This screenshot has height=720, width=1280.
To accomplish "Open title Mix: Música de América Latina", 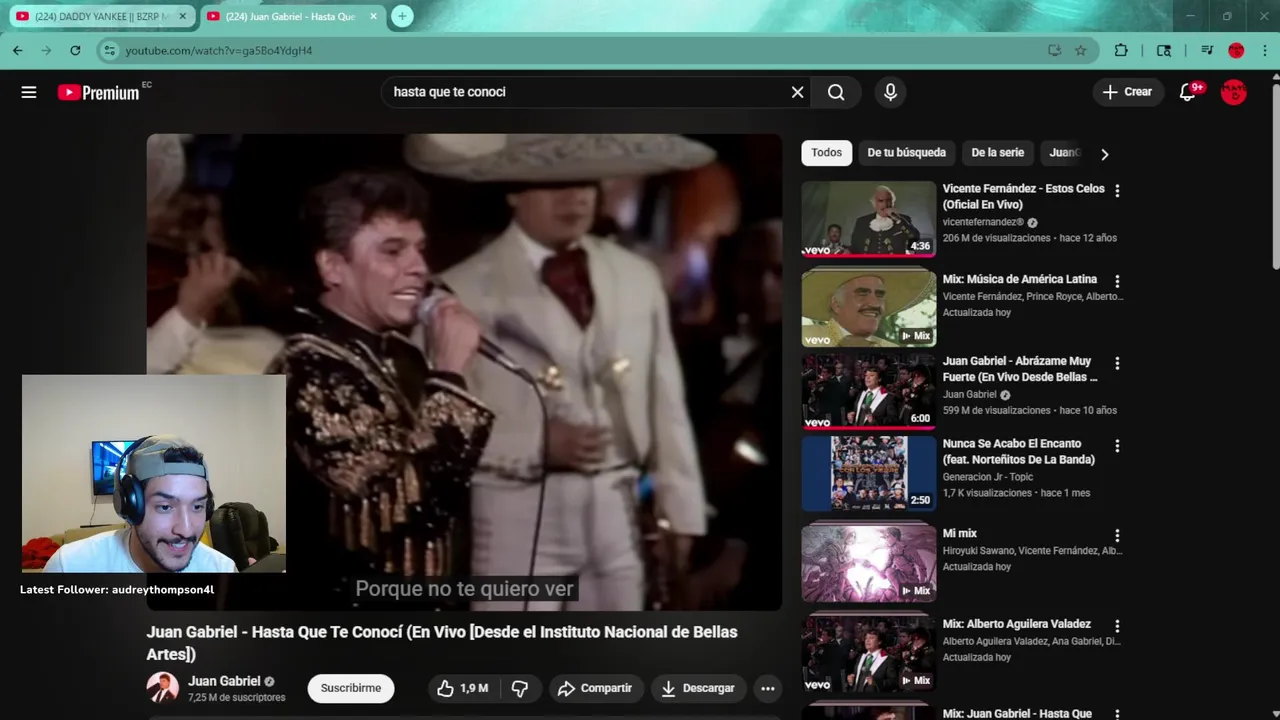I will click(x=1020, y=279).
